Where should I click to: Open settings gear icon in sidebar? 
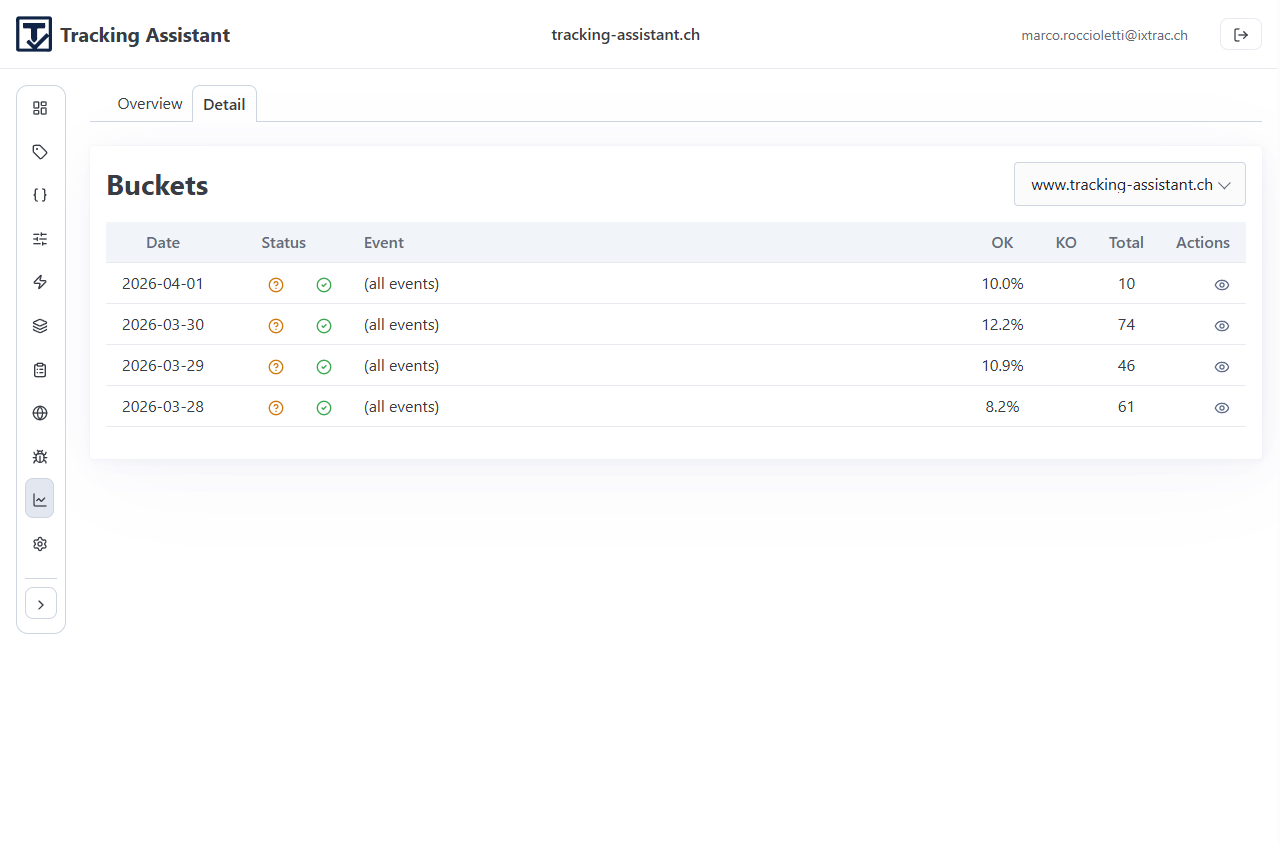point(40,544)
